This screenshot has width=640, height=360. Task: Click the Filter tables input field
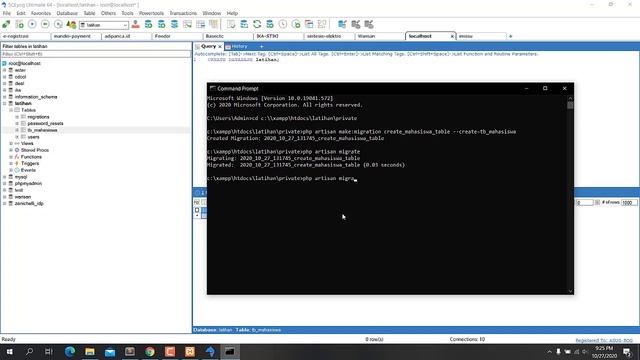click(96, 54)
